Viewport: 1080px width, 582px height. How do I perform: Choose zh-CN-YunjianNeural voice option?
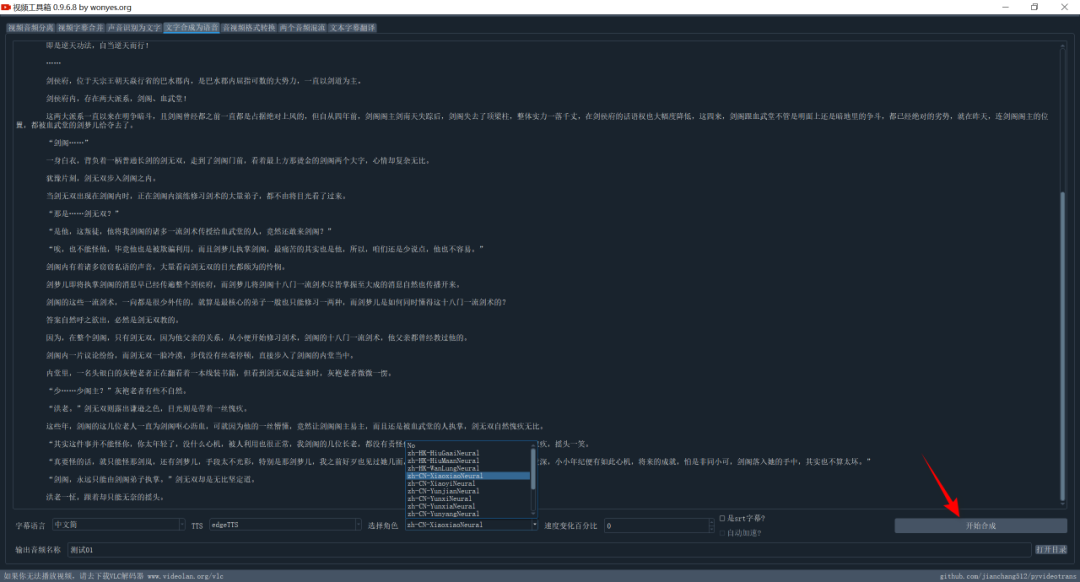[468, 491]
